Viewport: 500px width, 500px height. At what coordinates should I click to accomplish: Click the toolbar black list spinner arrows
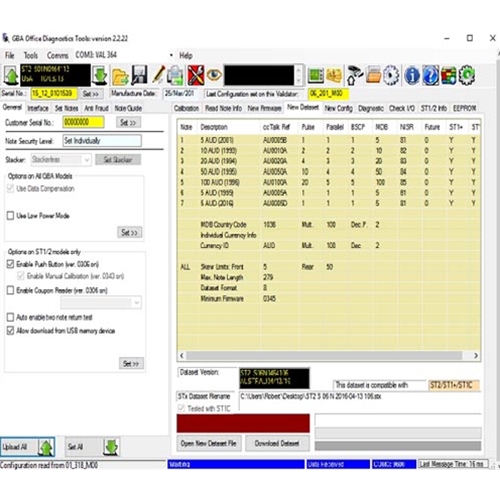point(299,75)
